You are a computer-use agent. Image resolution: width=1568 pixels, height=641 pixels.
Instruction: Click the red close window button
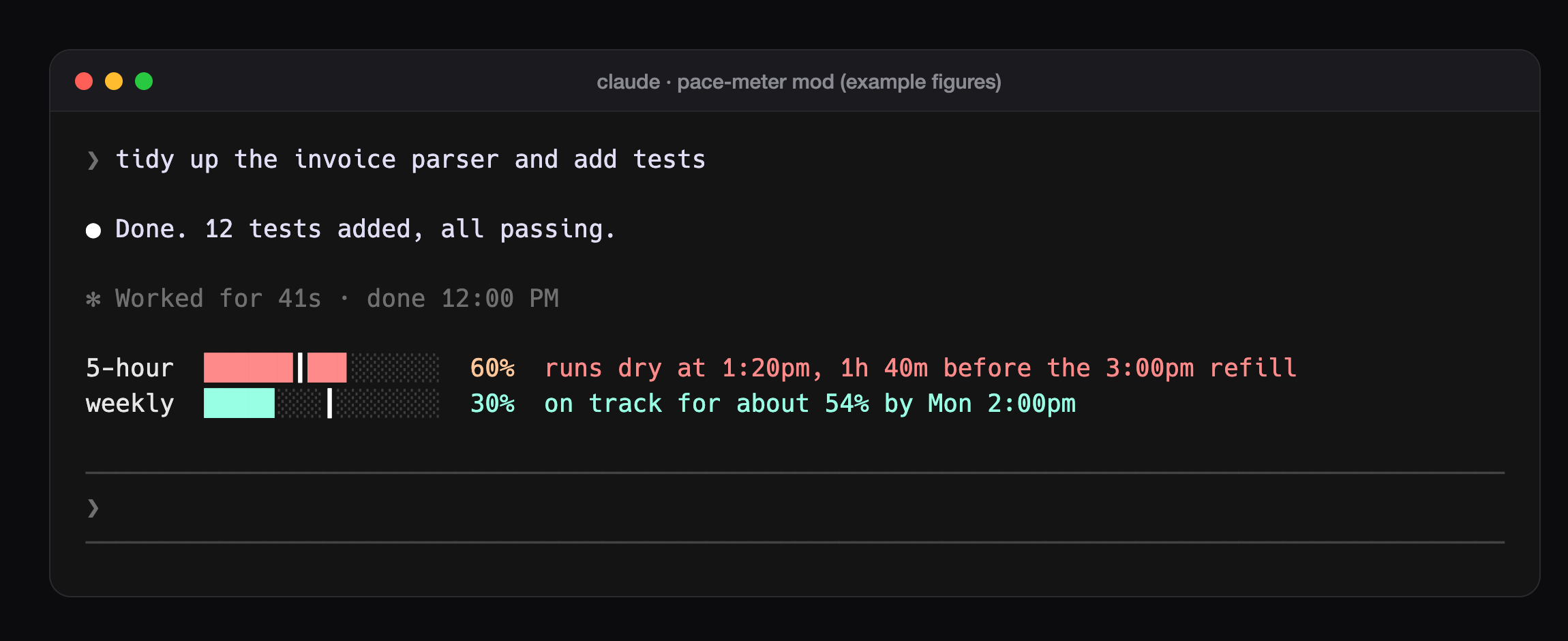click(84, 81)
